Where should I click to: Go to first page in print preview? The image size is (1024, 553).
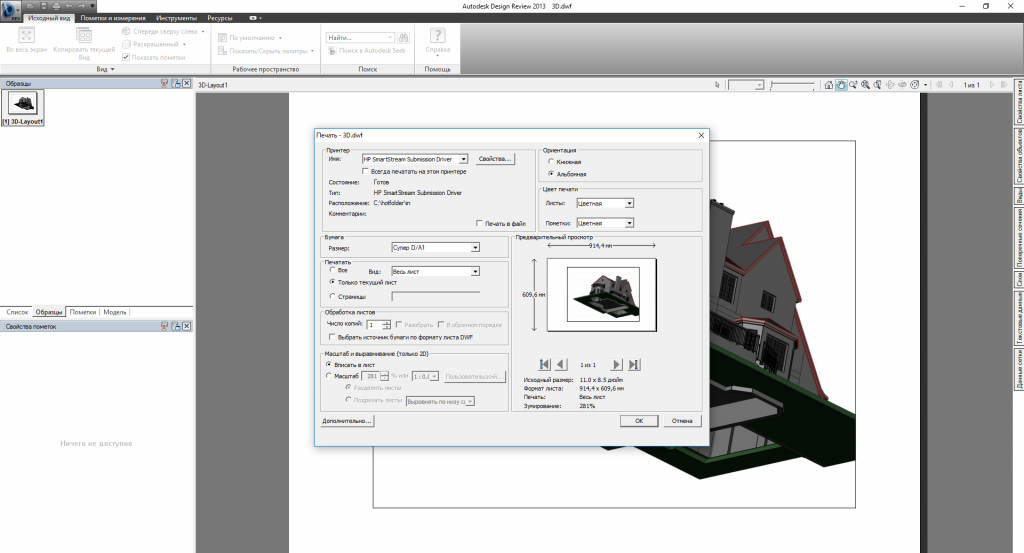tap(545, 364)
